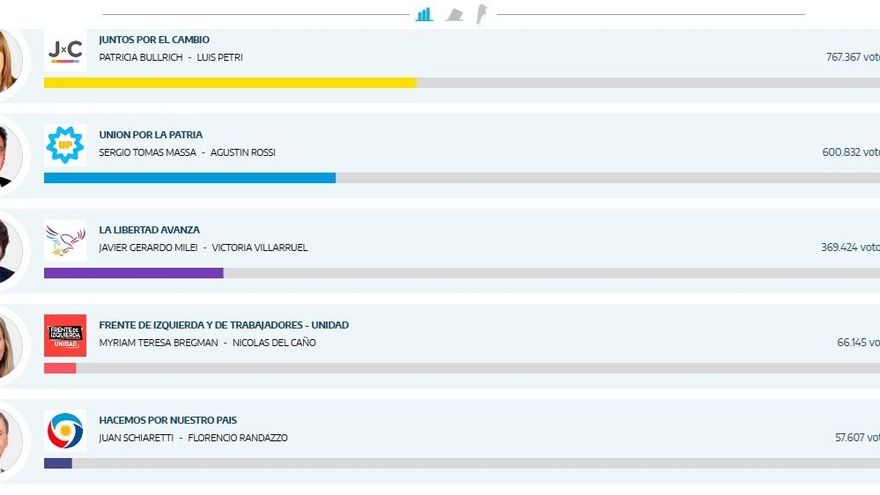Open Myriam Bregman's candidate photo
The height and width of the screenshot is (495, 880).
10,346
